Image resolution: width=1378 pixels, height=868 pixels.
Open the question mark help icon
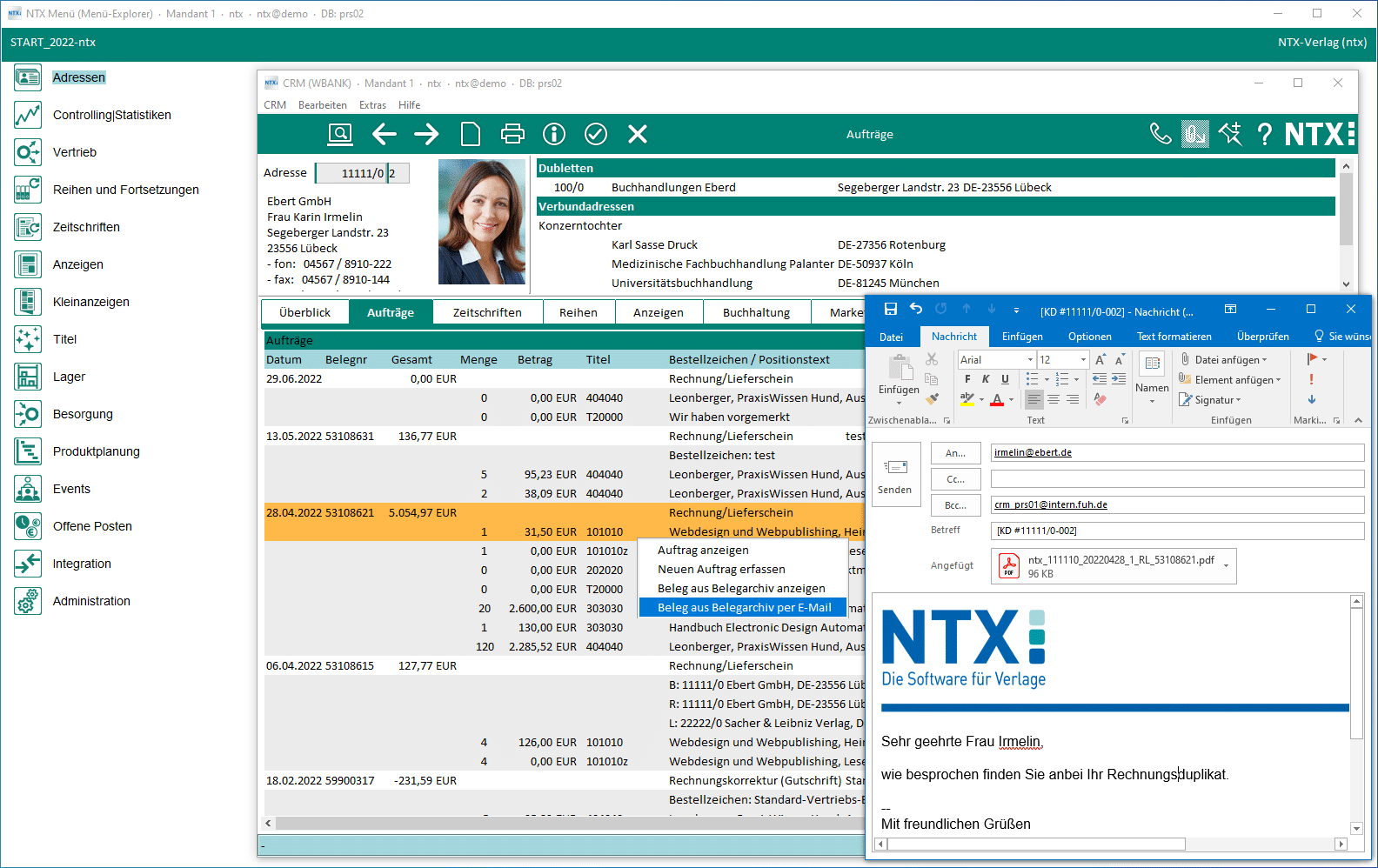(1265, 134)
